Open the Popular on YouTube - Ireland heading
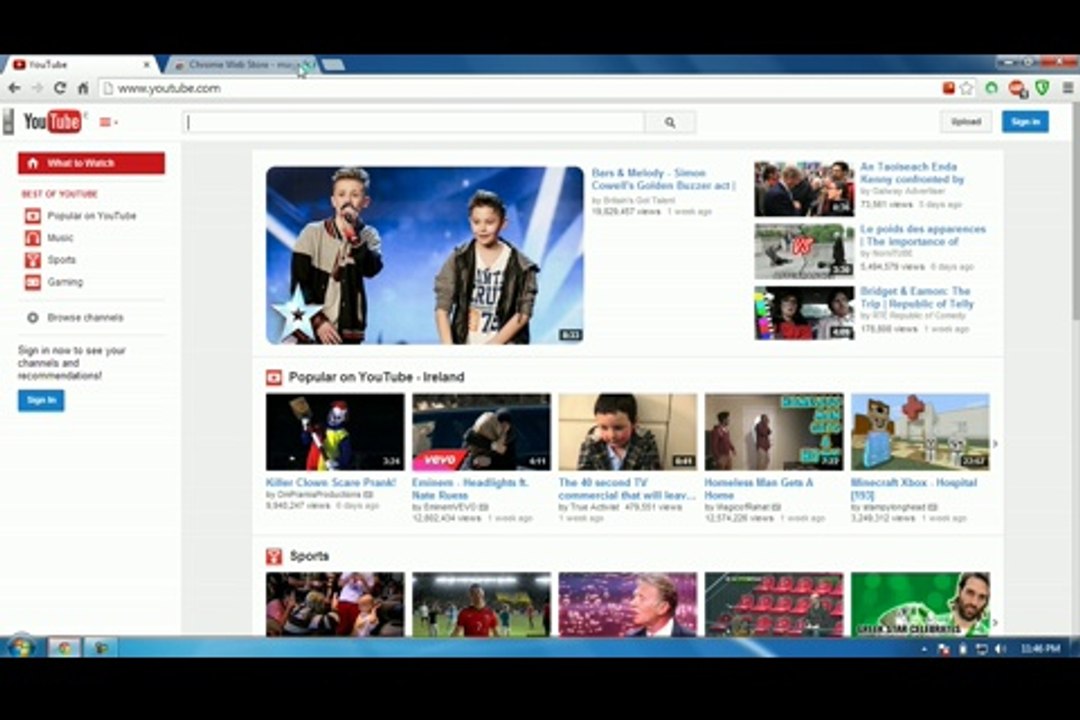The image size is (1080, 720). (x=376, y=377)
